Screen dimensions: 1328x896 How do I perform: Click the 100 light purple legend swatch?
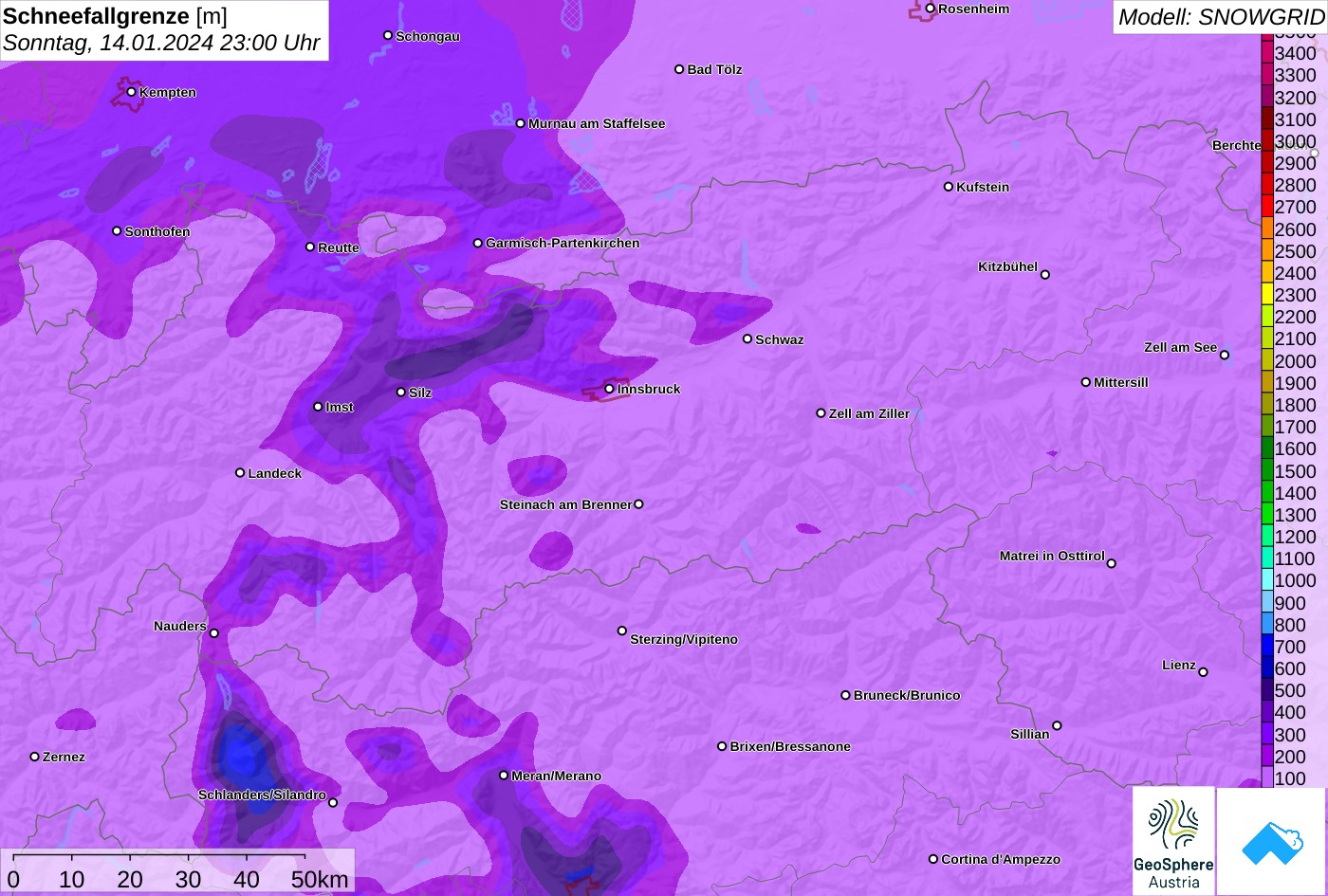tap(1267, 778)
